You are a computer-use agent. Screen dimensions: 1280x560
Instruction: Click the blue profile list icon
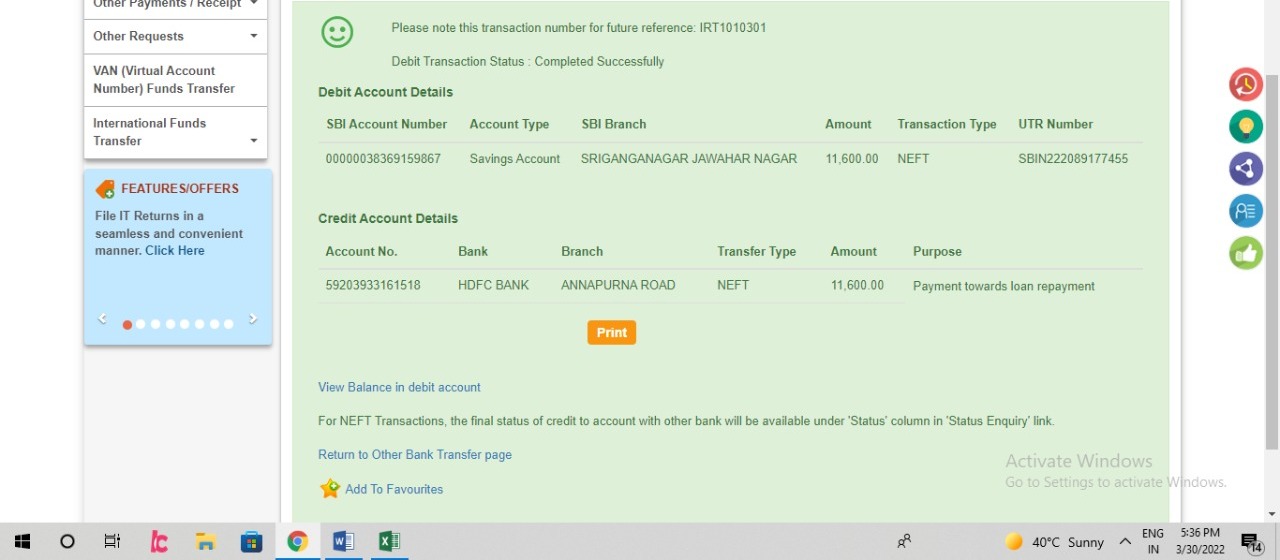1246,211
